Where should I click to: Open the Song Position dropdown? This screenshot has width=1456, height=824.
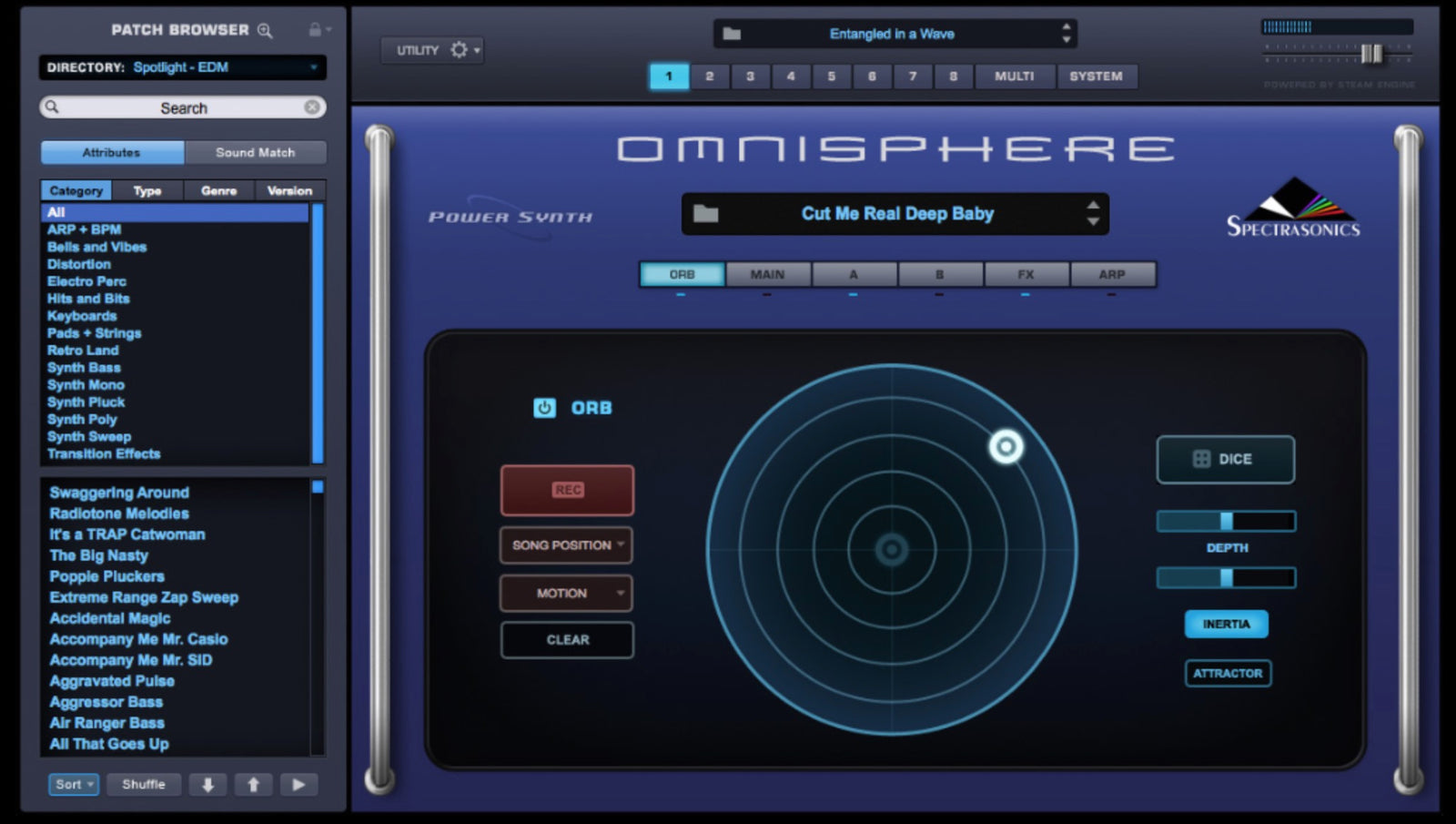point(566,544)
